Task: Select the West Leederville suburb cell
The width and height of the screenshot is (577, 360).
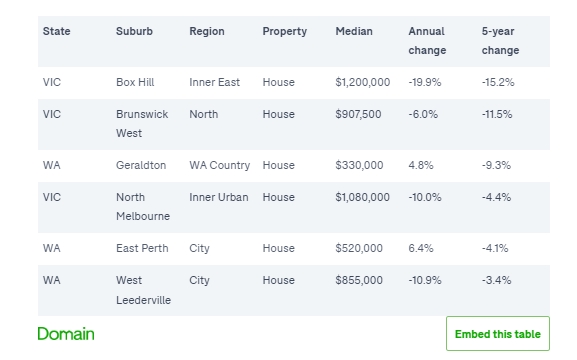Action: pyautogui.click(x=143, y=290)
